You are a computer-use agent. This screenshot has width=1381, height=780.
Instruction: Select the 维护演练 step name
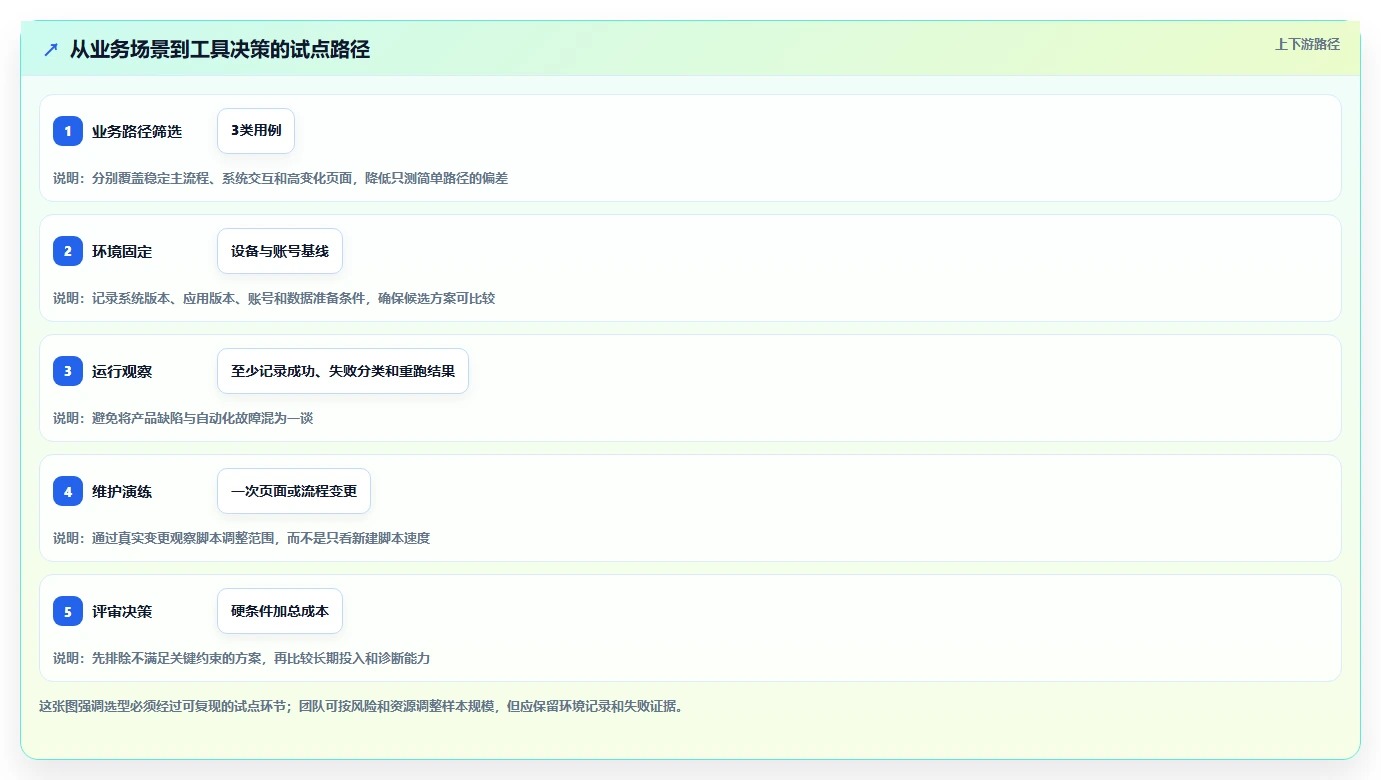coord(122,492)
